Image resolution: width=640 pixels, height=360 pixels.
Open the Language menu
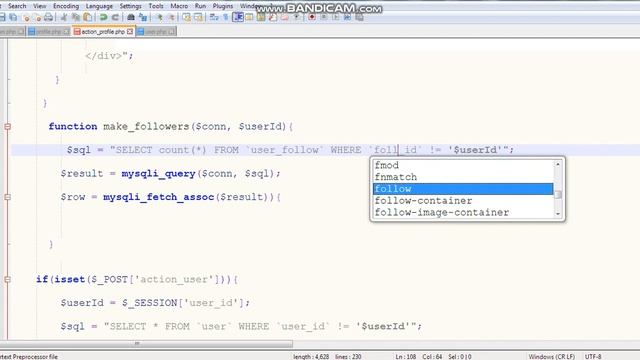(x=99, y=6)
